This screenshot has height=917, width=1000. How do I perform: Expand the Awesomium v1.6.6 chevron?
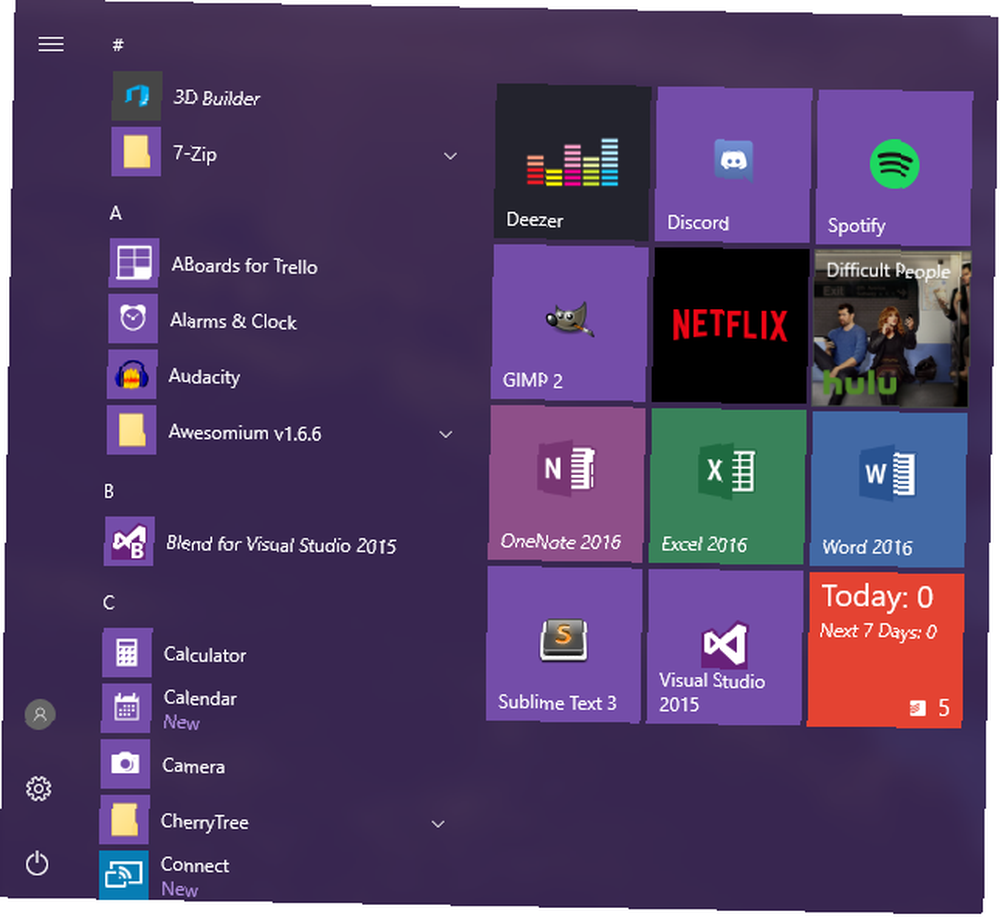[446, 435]
